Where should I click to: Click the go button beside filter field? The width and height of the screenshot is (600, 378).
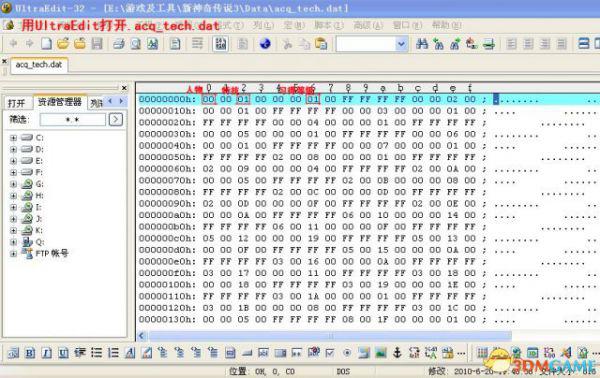pyautogui.click(x=116, y=119)
